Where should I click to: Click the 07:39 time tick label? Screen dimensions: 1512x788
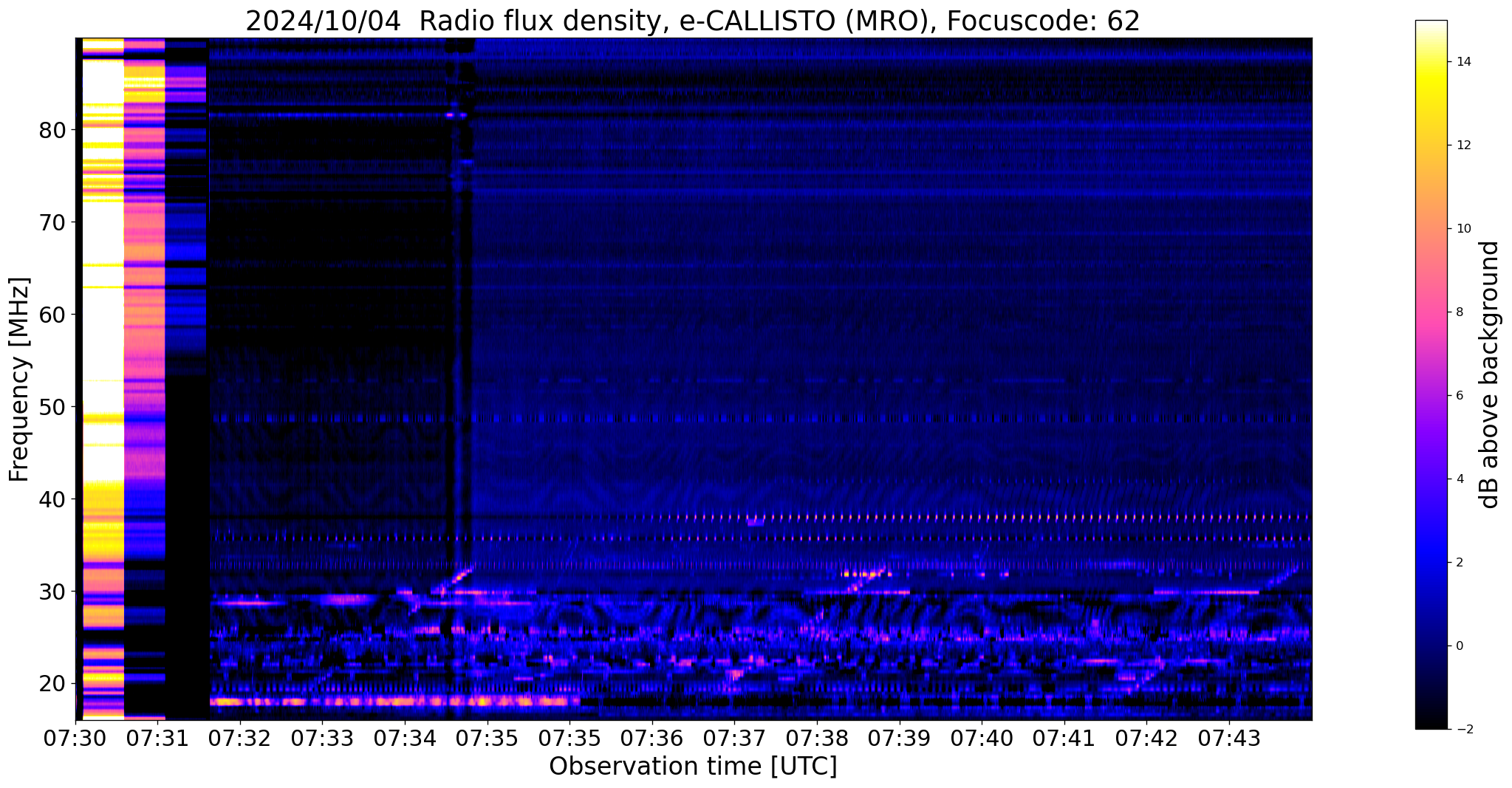(x=900, y=738)
